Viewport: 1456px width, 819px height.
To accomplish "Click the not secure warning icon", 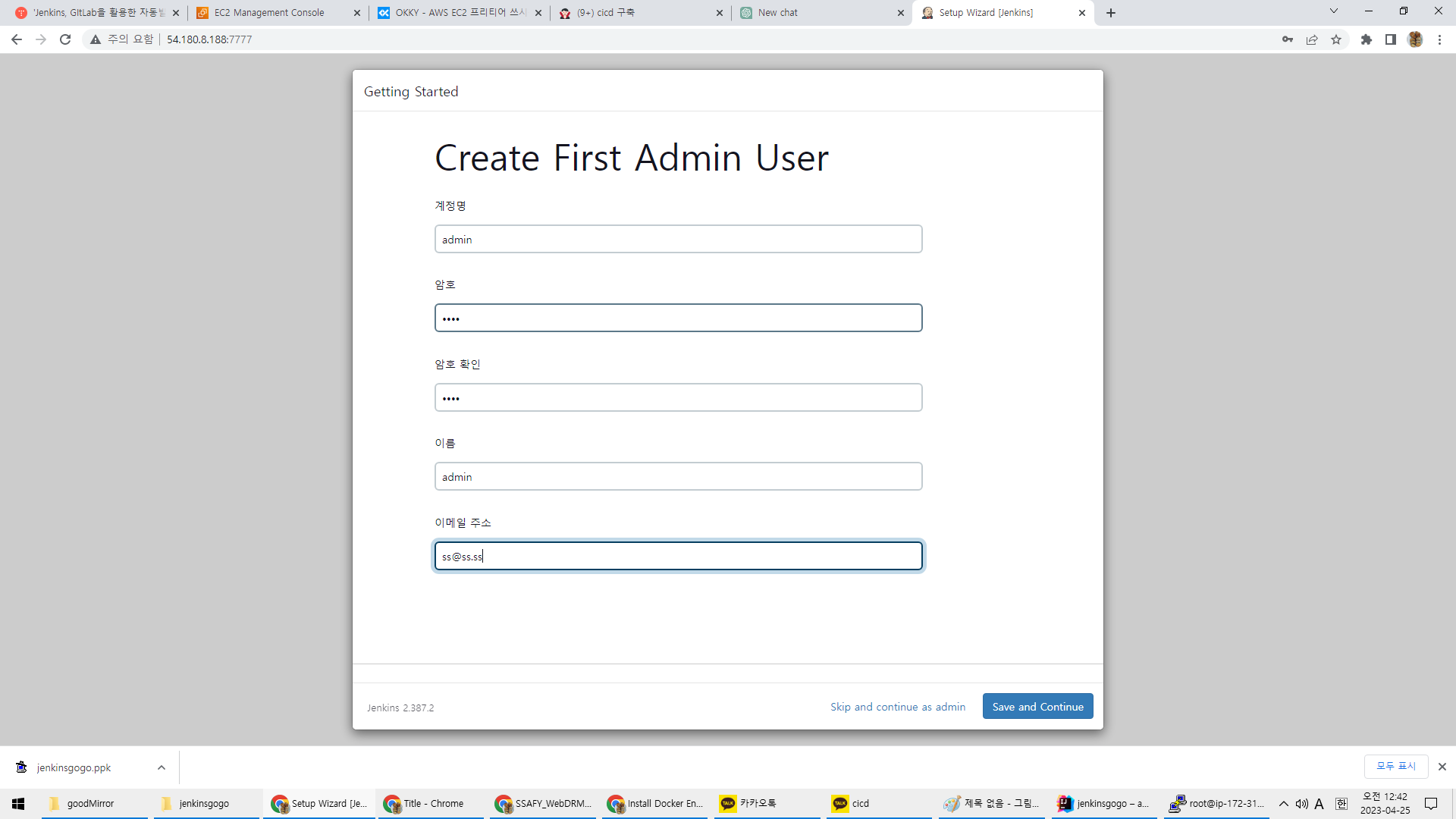I will [x=96, y=39].
